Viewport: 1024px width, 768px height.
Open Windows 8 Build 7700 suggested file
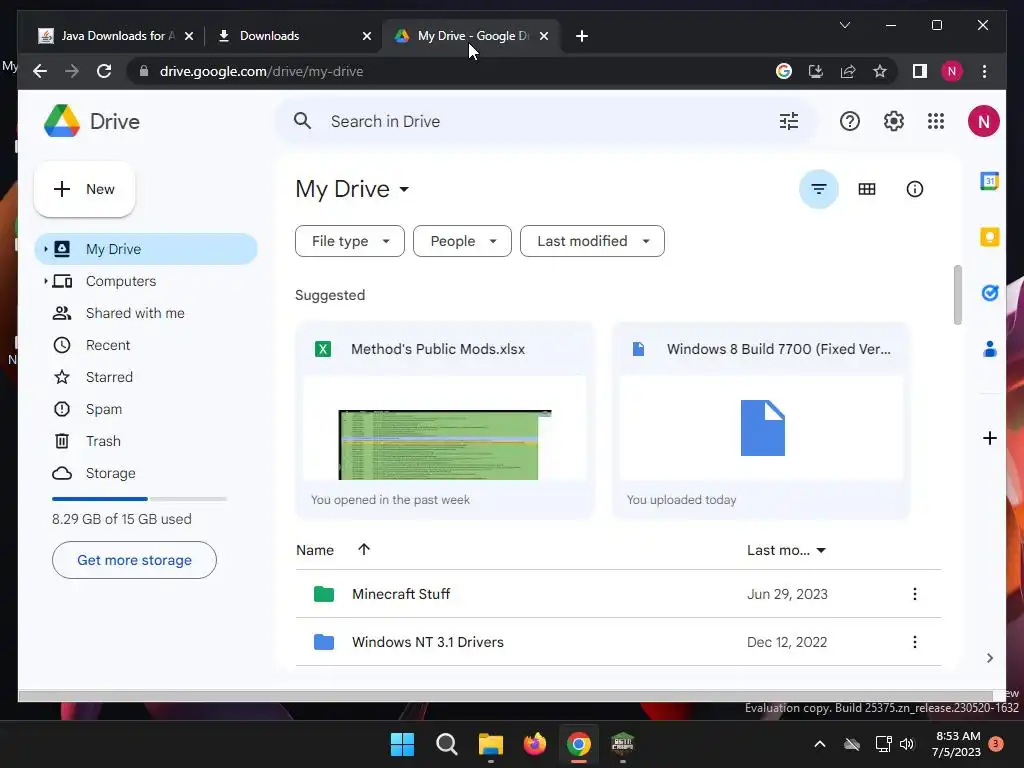point(761,421)
